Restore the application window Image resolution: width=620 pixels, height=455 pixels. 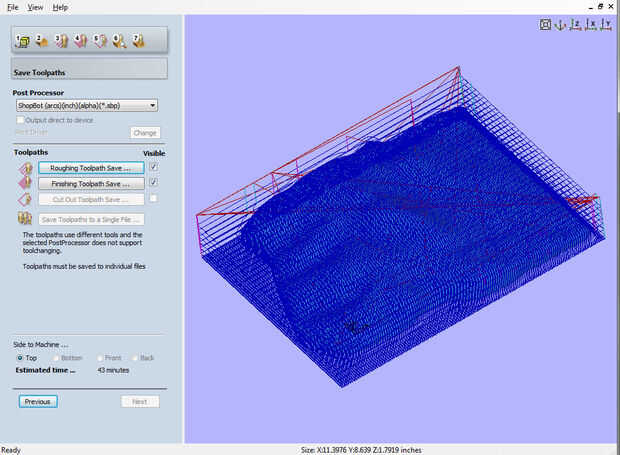(x=600, y=6)
